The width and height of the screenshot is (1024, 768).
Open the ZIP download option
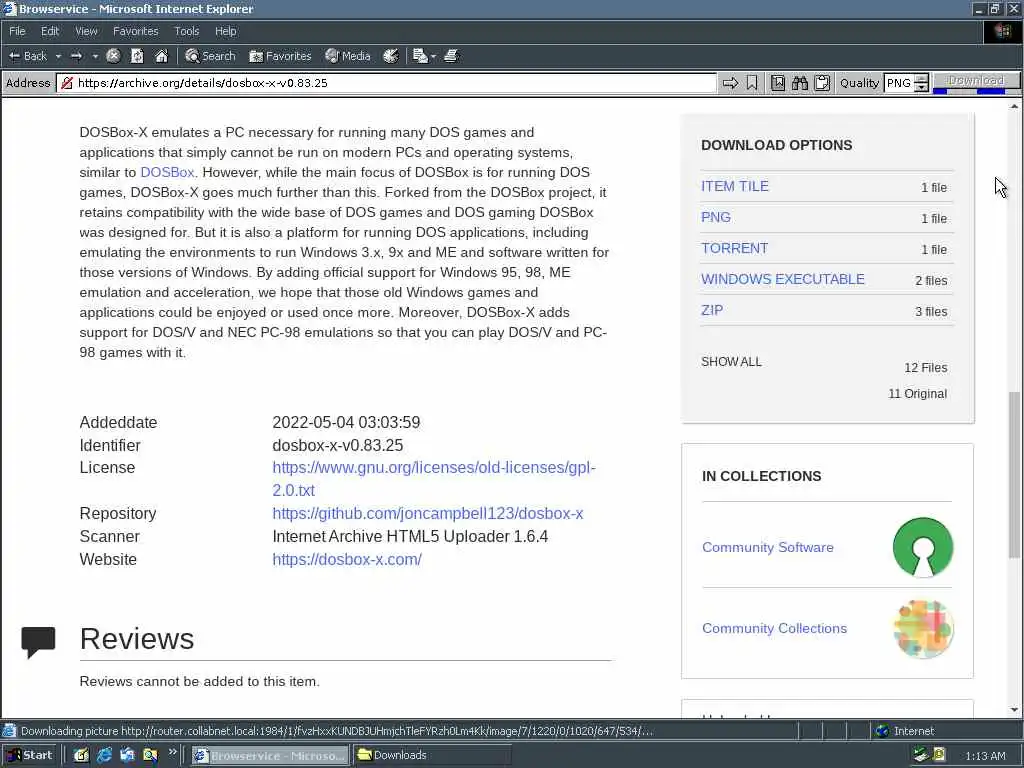click(x=712, y=310)
